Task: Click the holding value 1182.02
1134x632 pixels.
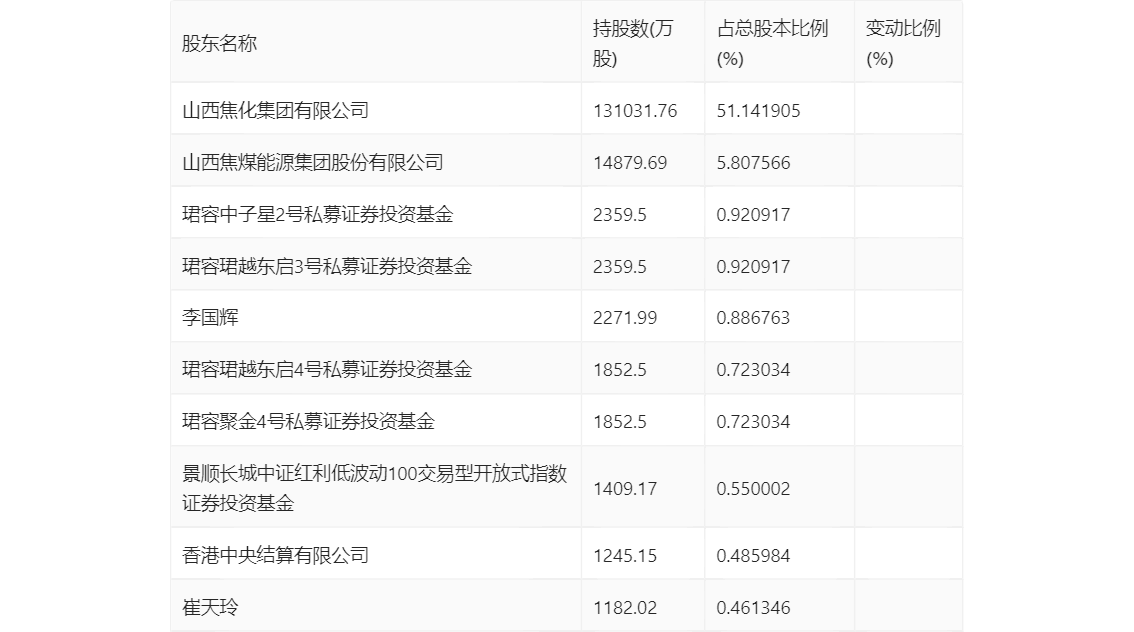Action: (625, 607)
